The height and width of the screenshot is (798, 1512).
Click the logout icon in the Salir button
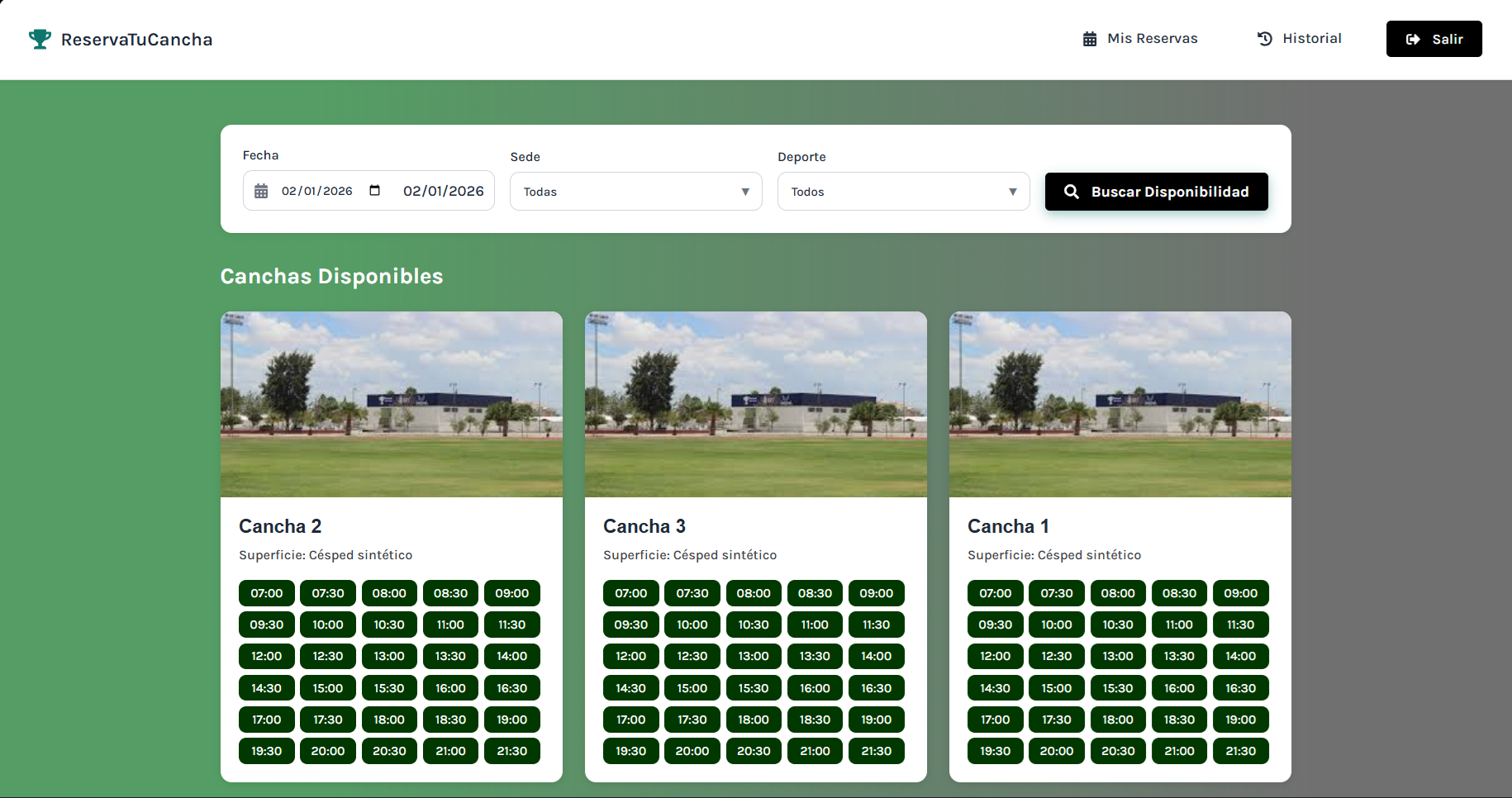(x=1412, y=38)
